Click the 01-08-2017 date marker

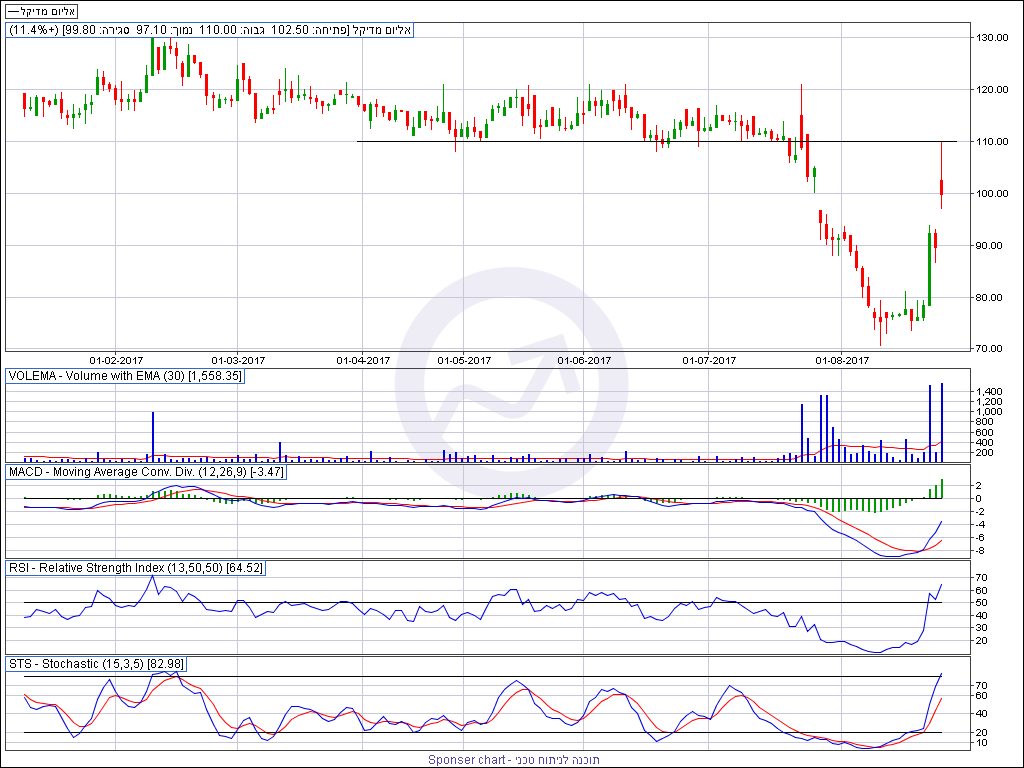point(843,360)
